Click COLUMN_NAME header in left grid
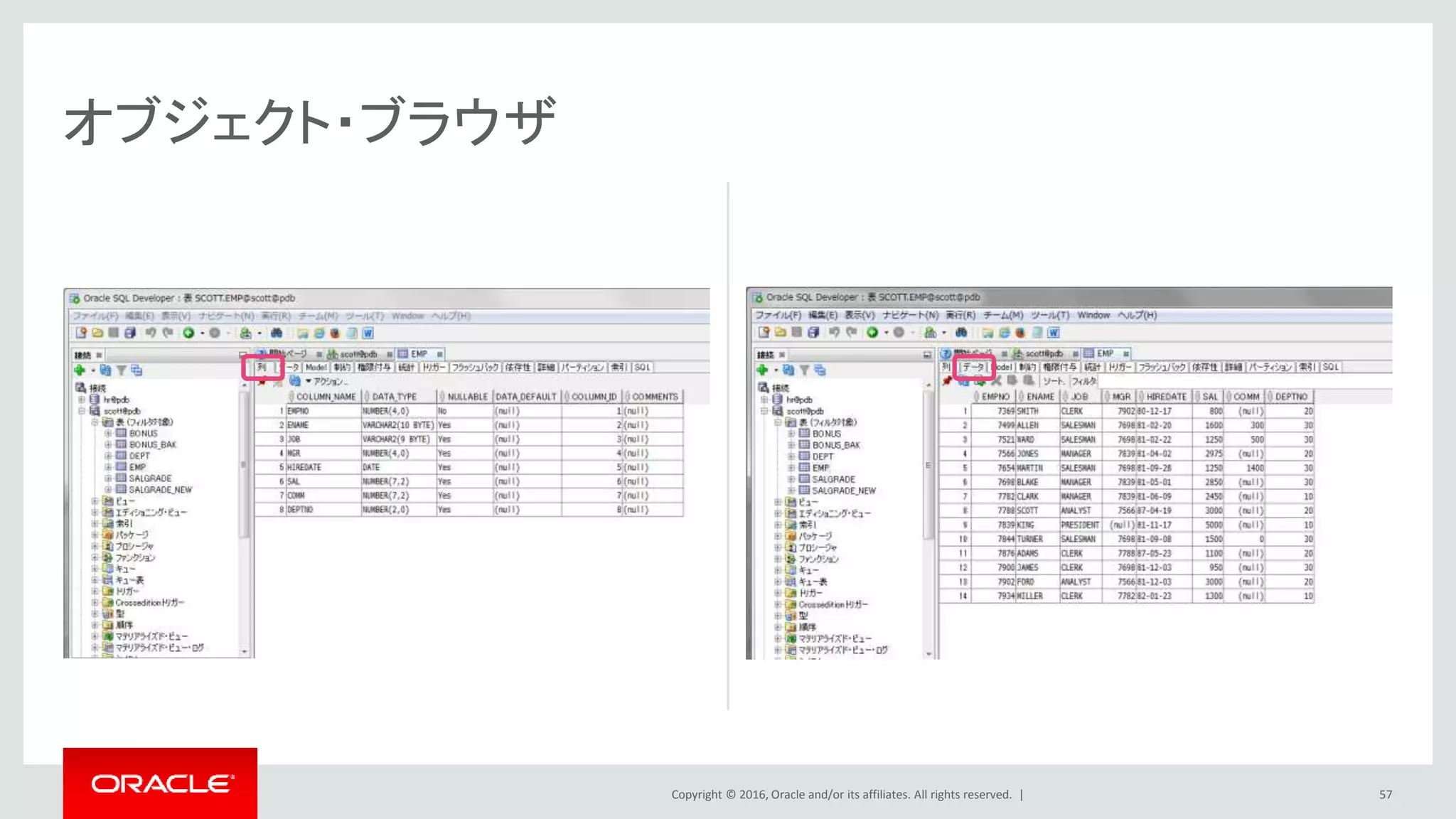Image resolution: width=1456 pixels, height=819 pixels. (x=326, y=397)
